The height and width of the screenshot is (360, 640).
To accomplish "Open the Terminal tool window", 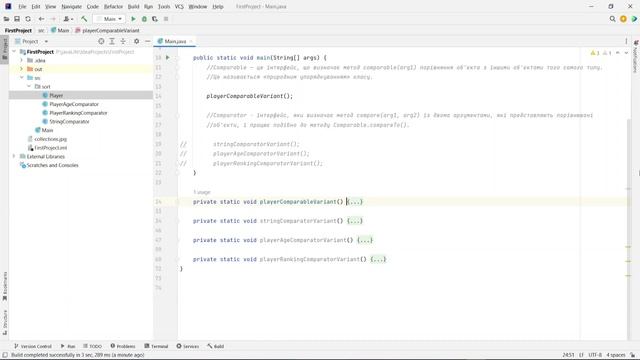I will (156, 346).
